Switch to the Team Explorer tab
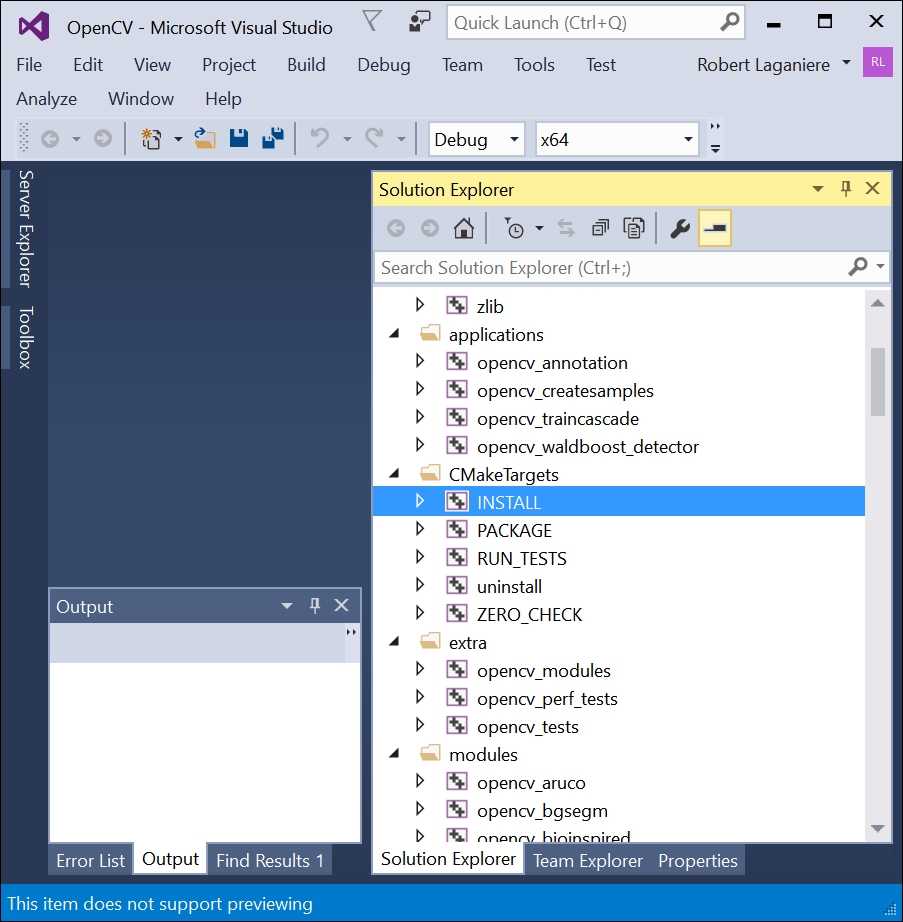Screen dimensions: 903x922 588,860
